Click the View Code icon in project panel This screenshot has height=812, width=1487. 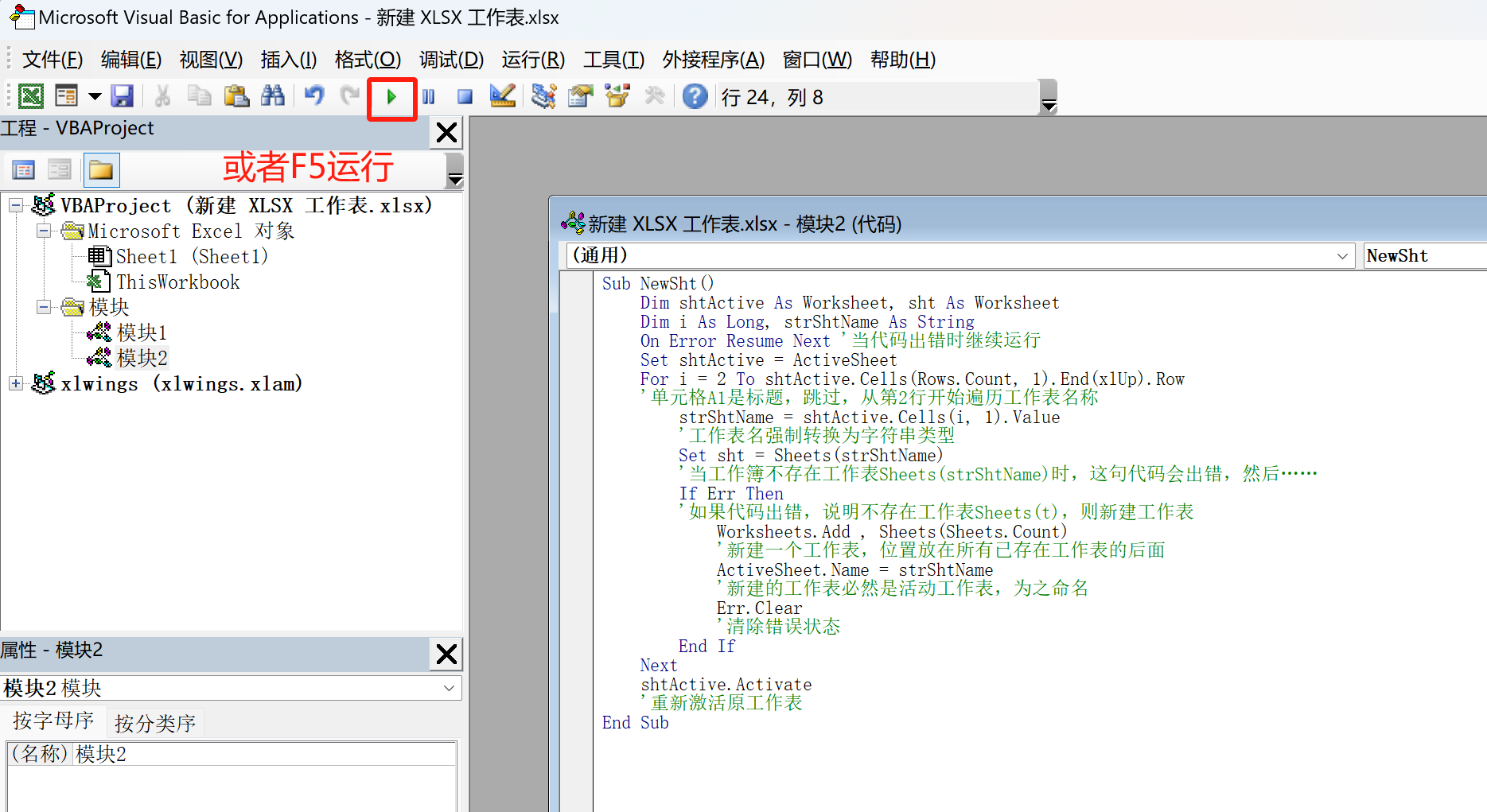point(24,169)
